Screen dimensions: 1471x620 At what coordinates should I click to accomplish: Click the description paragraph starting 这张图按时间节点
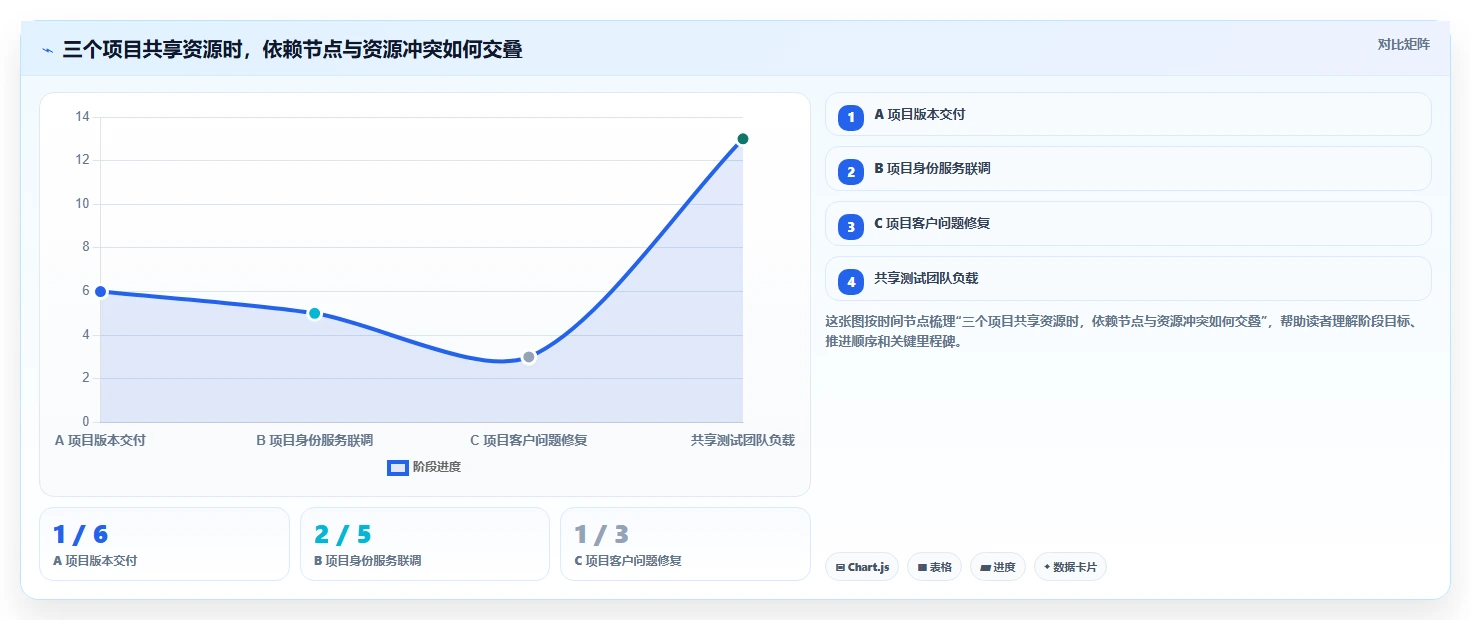click(1123, 331)
